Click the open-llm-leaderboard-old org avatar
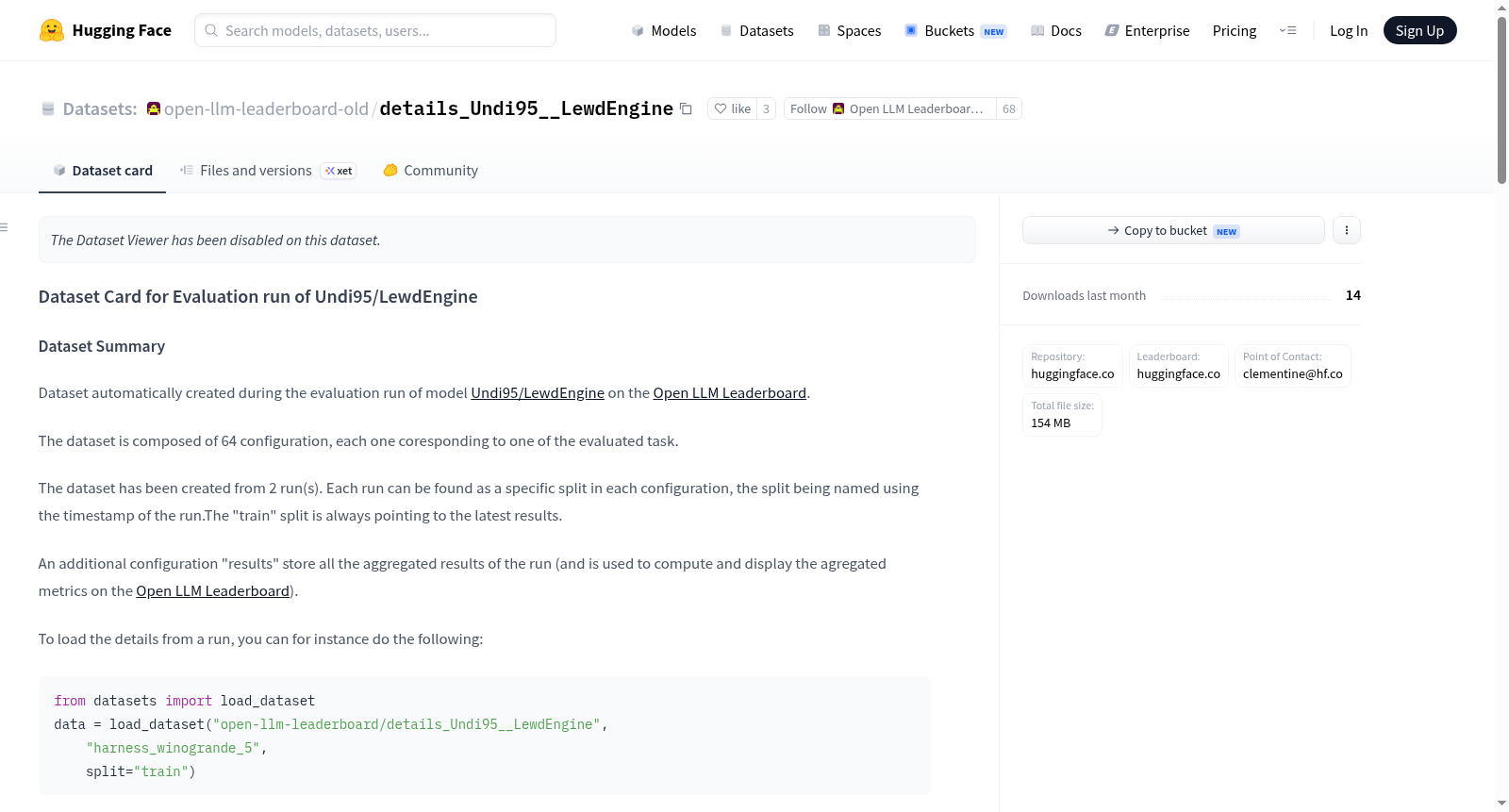Image resolution: width=1509 pixels, height=812 pixels. pos(154,108)
